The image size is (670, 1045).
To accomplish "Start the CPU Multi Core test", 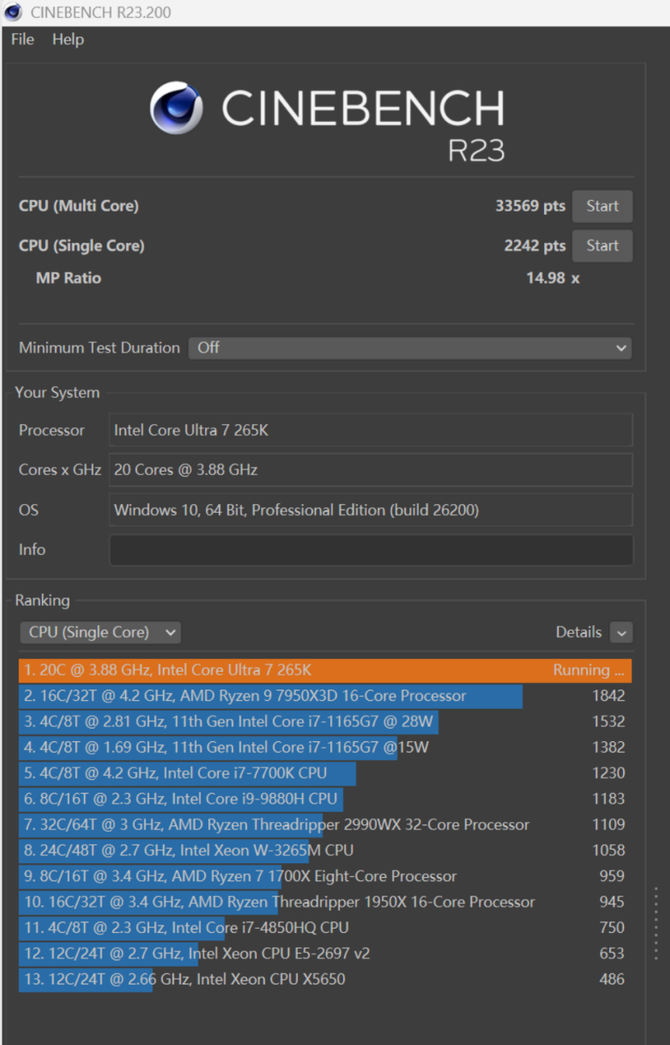I will pos(602,206).
